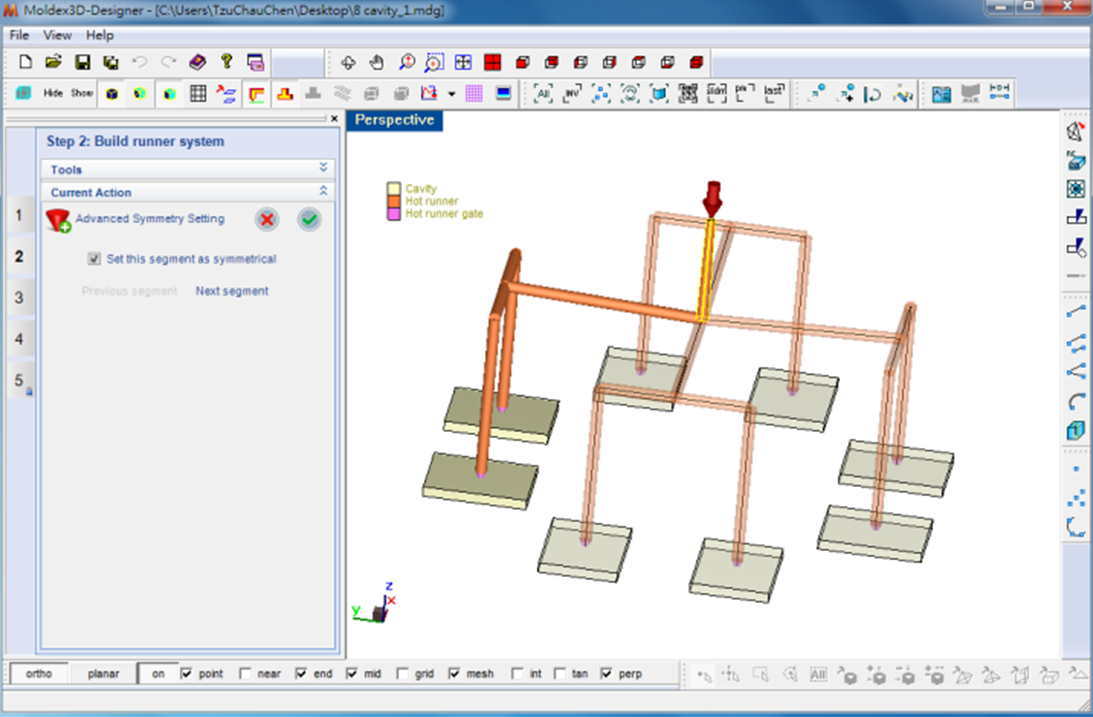Click the Perspective viewport label

[x=395, y=120]
